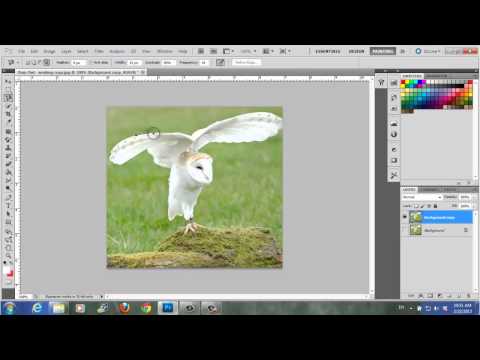Link layers using the Layers panel footer icon

tap(411, 295)
